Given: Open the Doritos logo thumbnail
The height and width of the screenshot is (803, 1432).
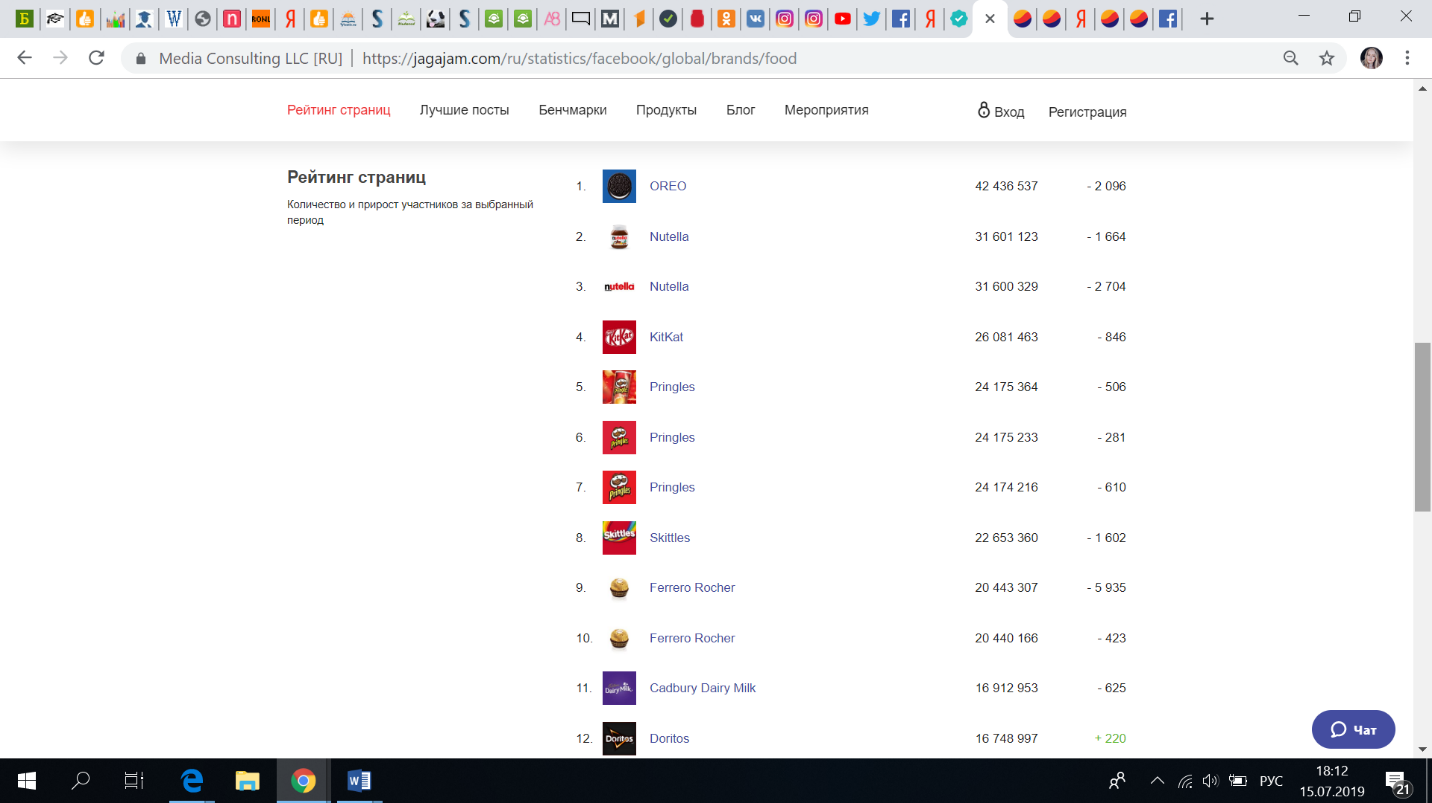Looking at the screenshot, I should [x=619, y=739].
